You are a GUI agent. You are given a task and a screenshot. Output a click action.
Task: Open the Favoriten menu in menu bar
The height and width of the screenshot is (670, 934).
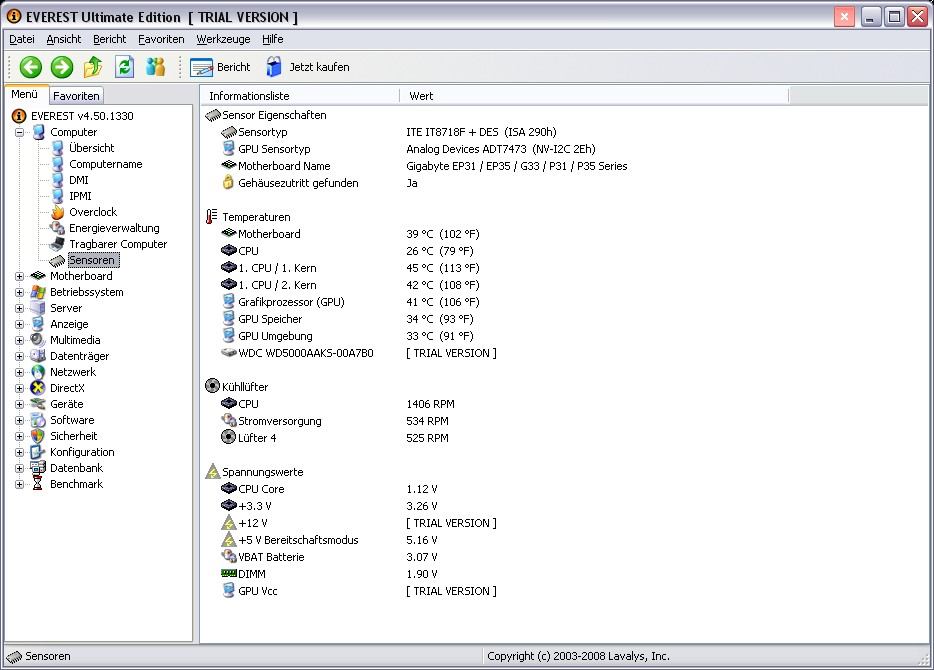[161, 39]
